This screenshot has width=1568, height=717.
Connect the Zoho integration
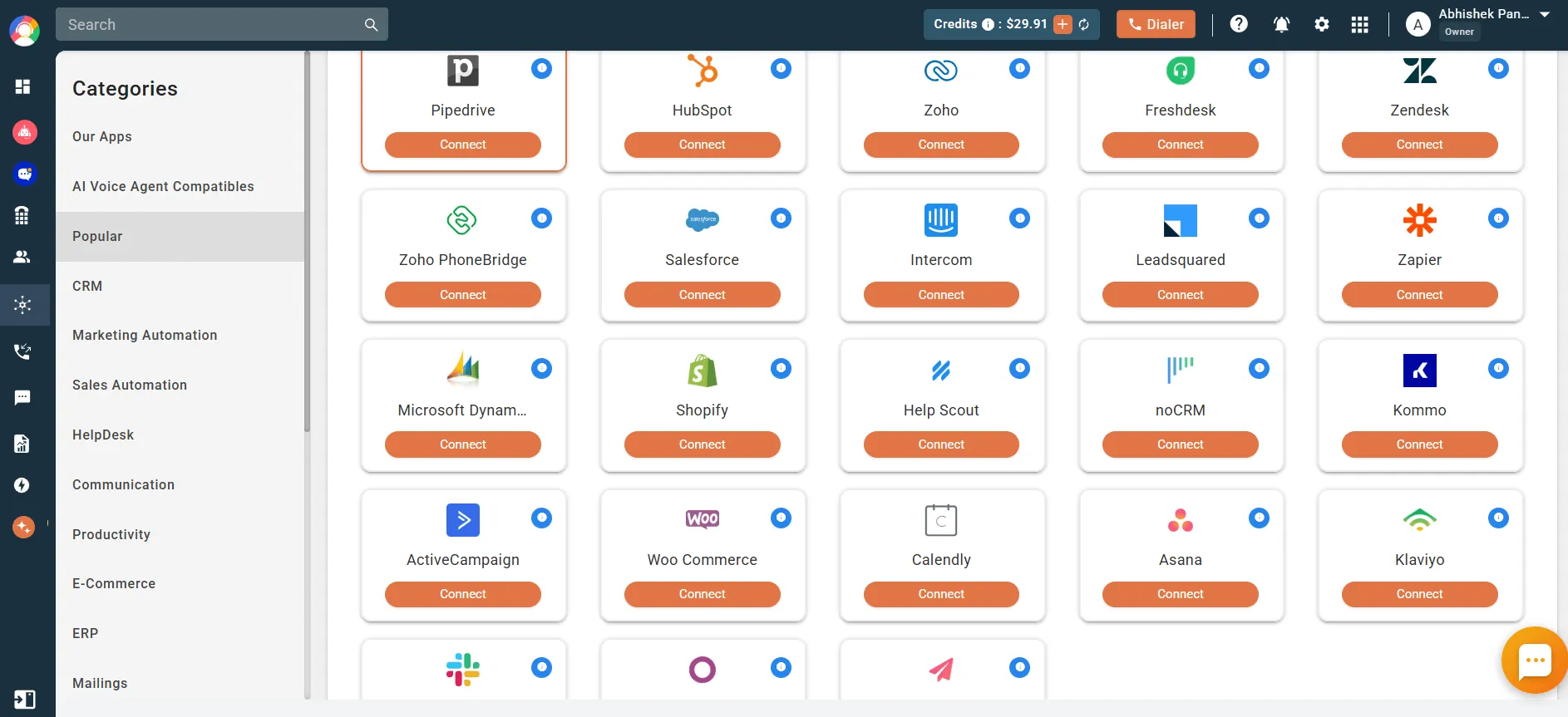pyautogui.click(x=941, y=145)
